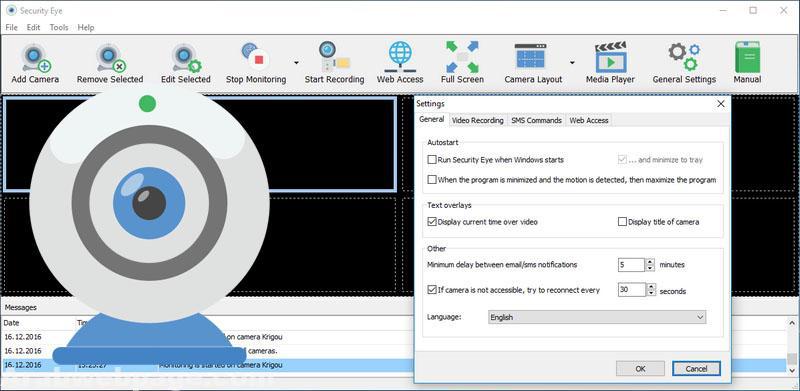The height and width of the screenshot is (391, 800).
Task: Open the Tools menu
Action: [59, 28]
